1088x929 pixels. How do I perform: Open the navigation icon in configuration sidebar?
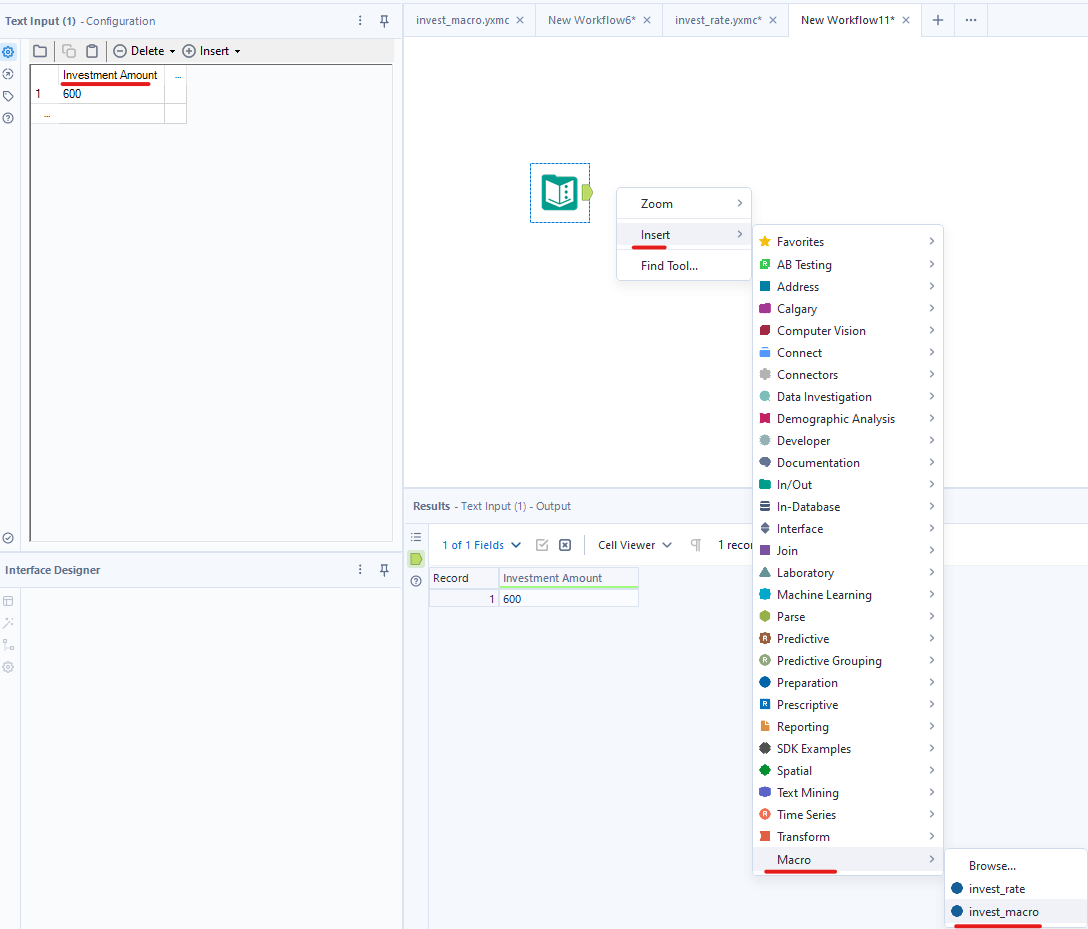pyautogui.click(x=8, y=74)
